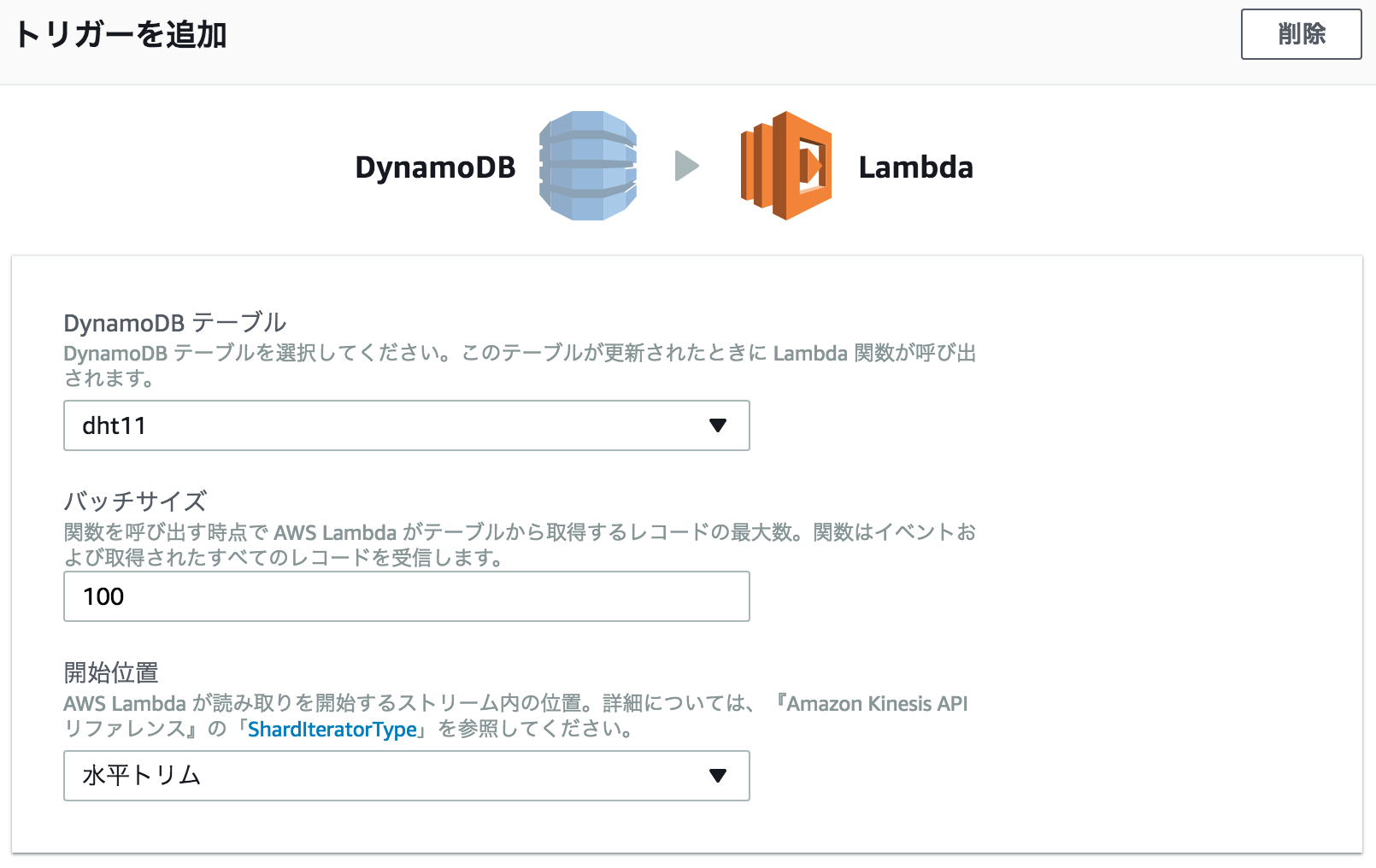This screenshot has height=868, width=1376.
Task: Click the orange Lambda icon
Action: coord(786,166)
